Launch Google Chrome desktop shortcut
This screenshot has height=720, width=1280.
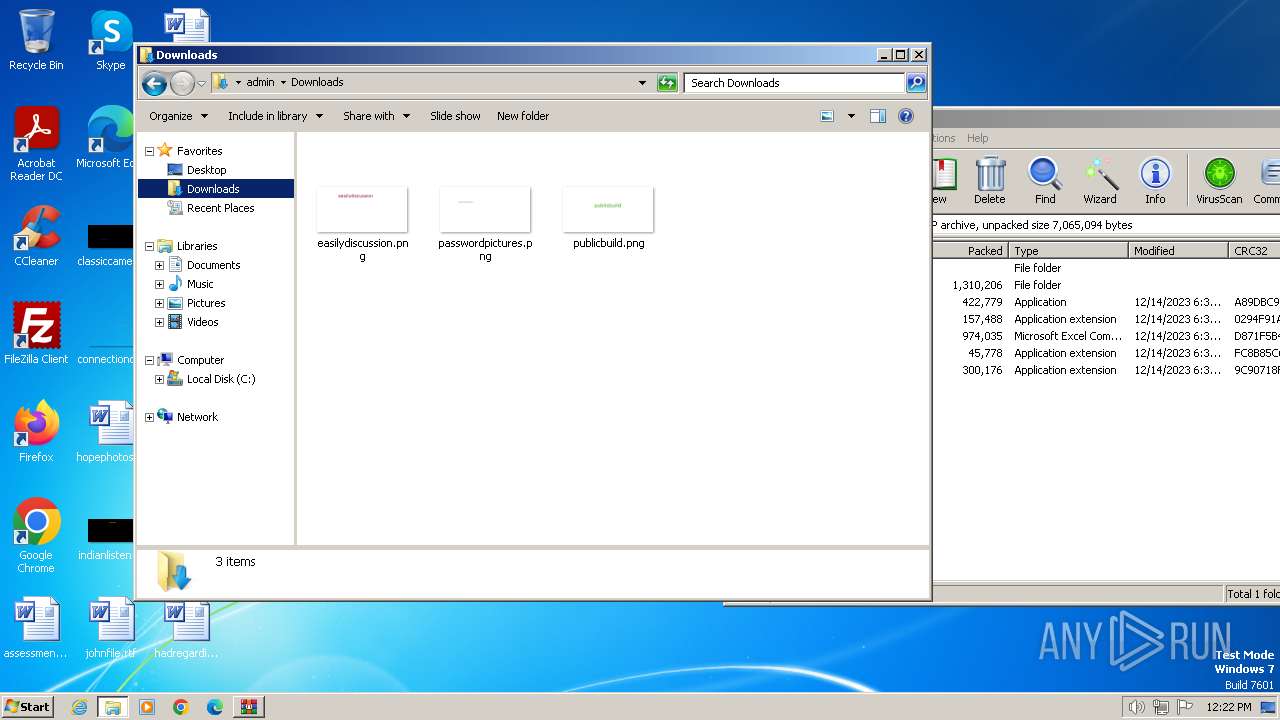(36, 535)
